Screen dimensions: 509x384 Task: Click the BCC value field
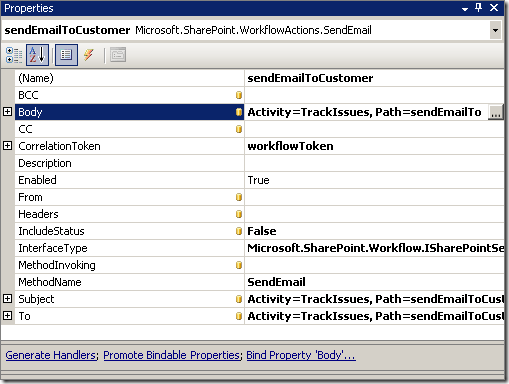[374, 95]
